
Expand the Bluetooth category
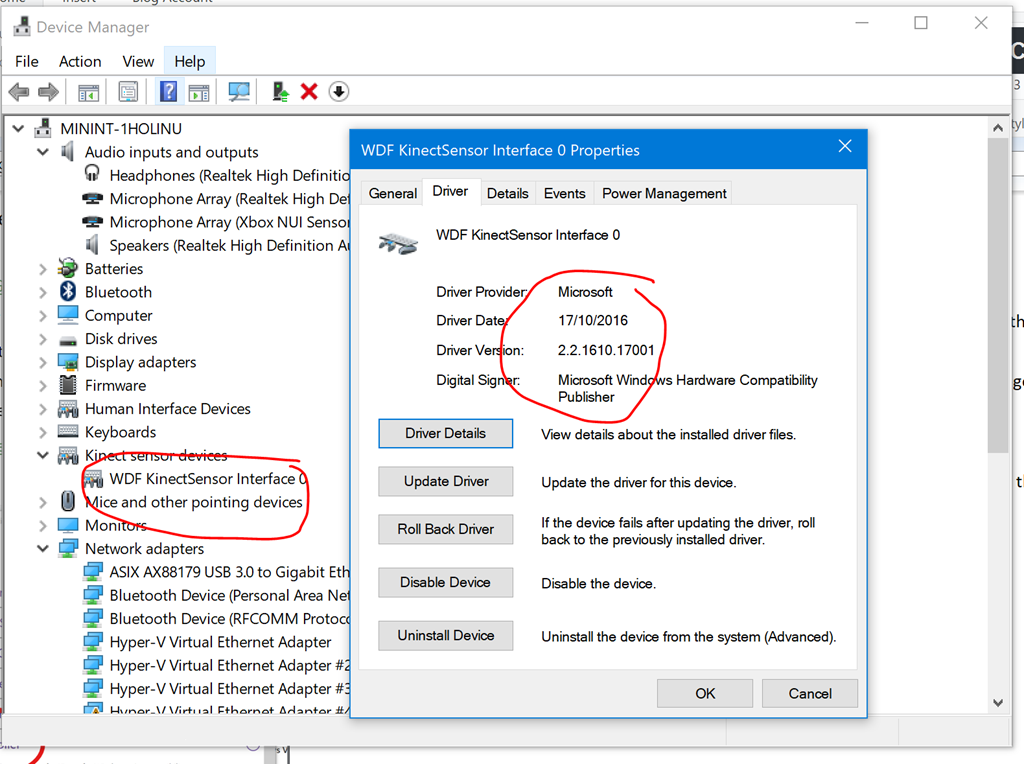point(43,292)
